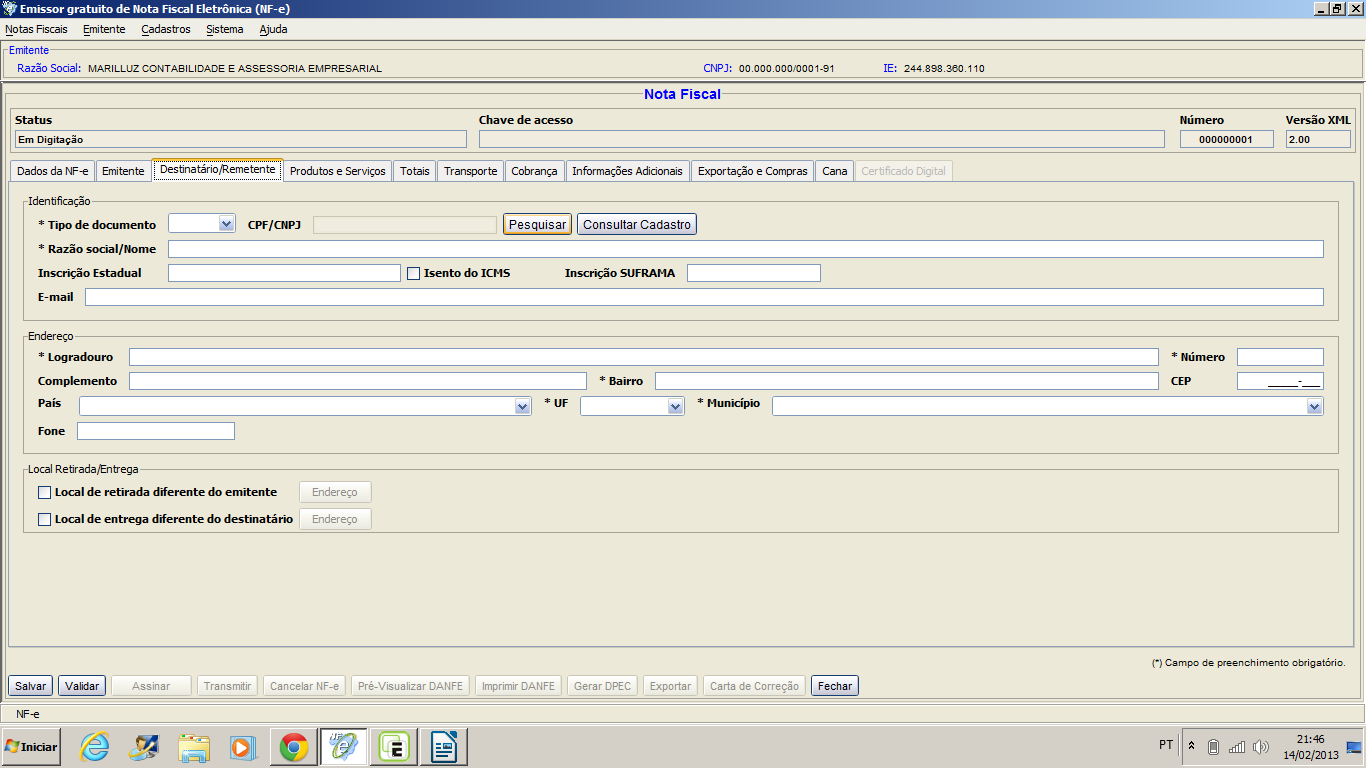Open the document writer icon in taskbar

(444, 747)
